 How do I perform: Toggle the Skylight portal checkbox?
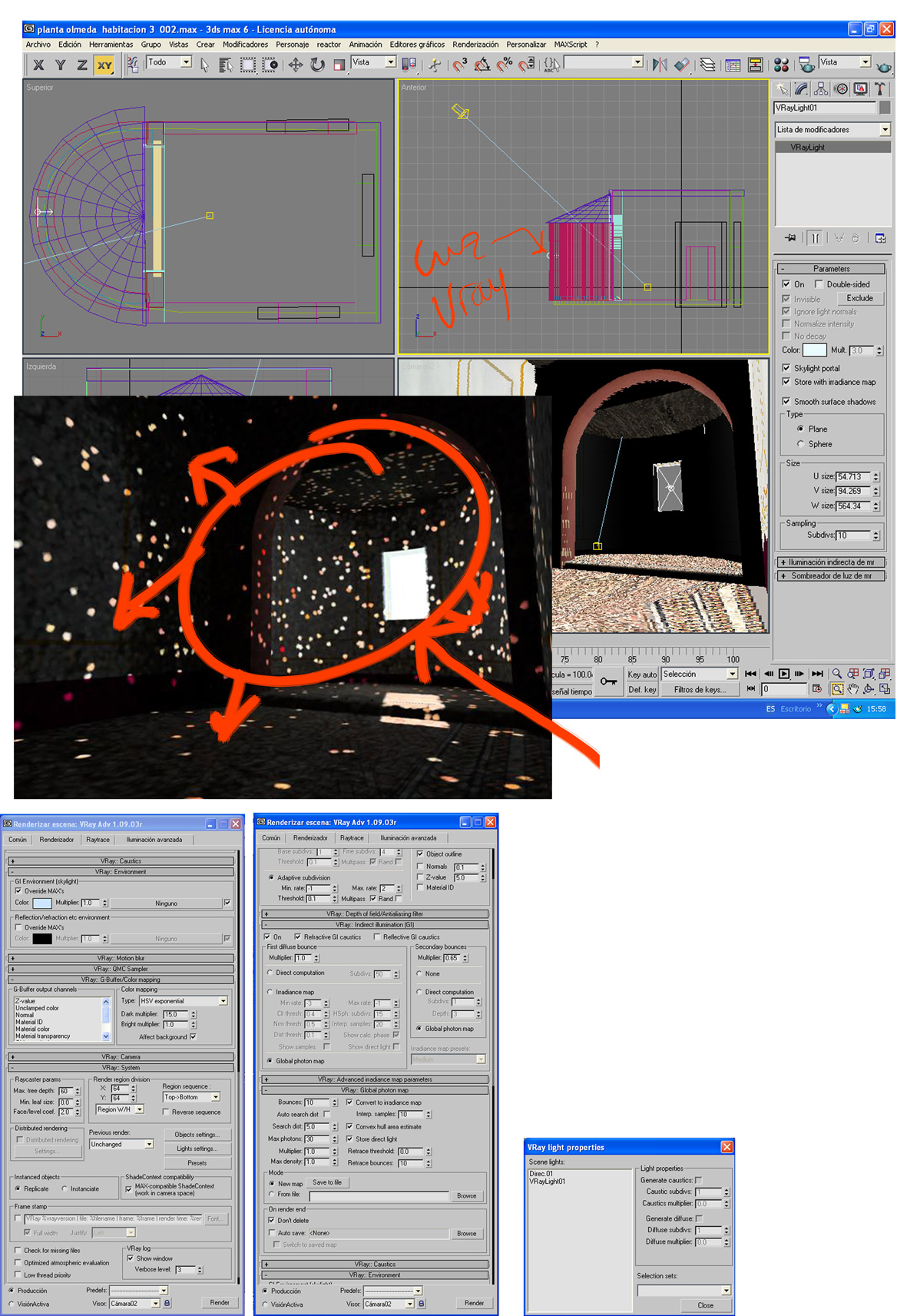786,368
